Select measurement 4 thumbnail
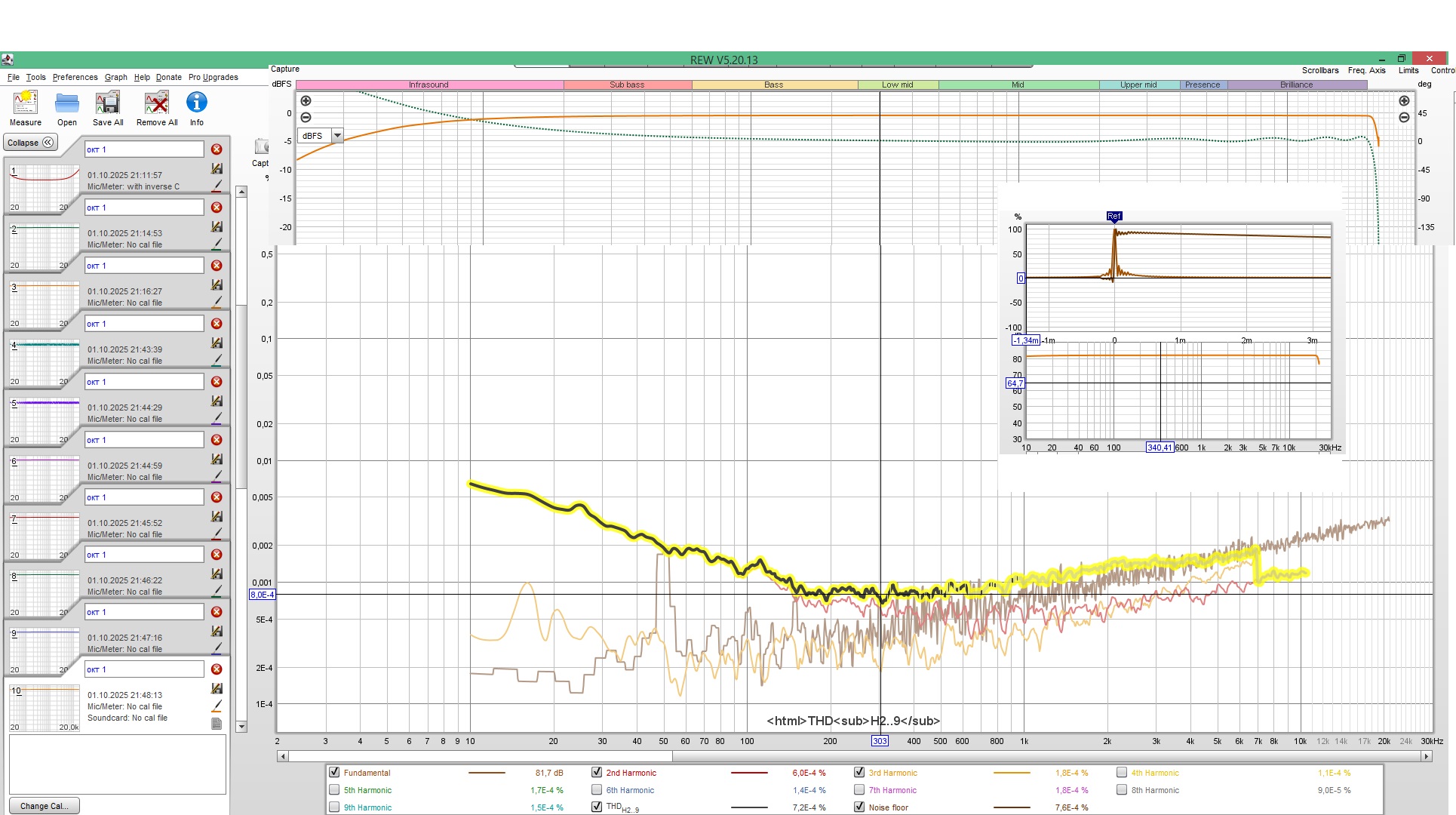The image size is (1456, 815). [x=44, y=363]
